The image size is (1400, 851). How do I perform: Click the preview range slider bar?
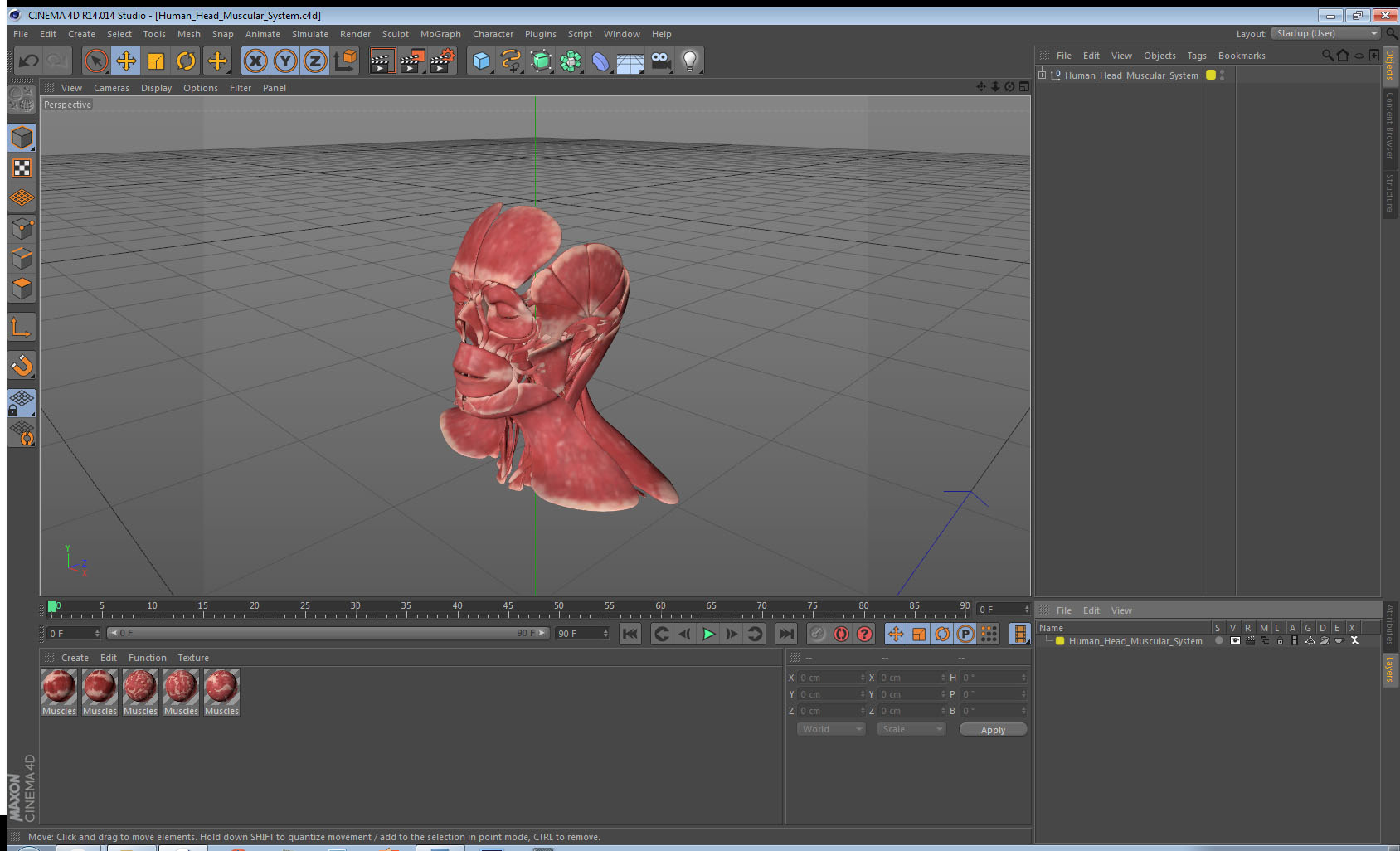pos(328,633)
